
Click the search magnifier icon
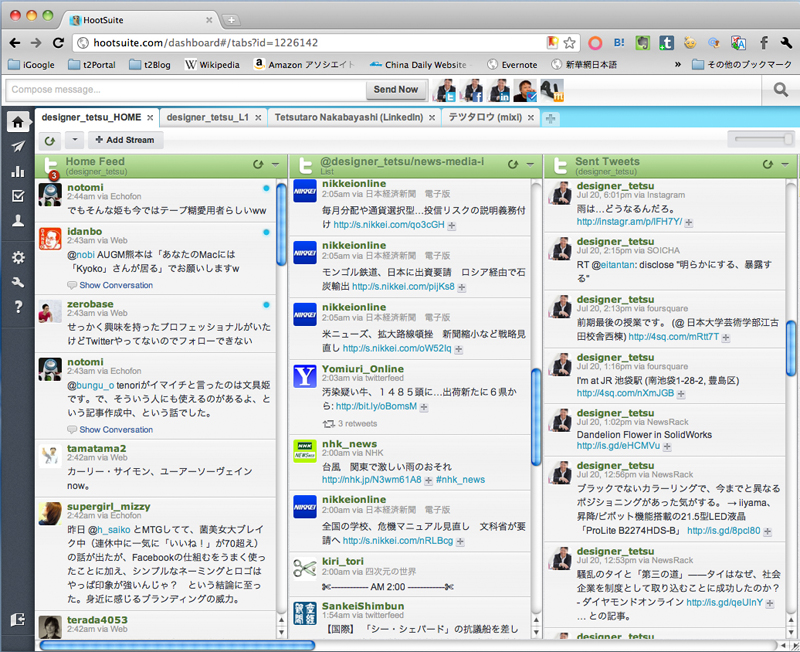click(x=781, y=90)
